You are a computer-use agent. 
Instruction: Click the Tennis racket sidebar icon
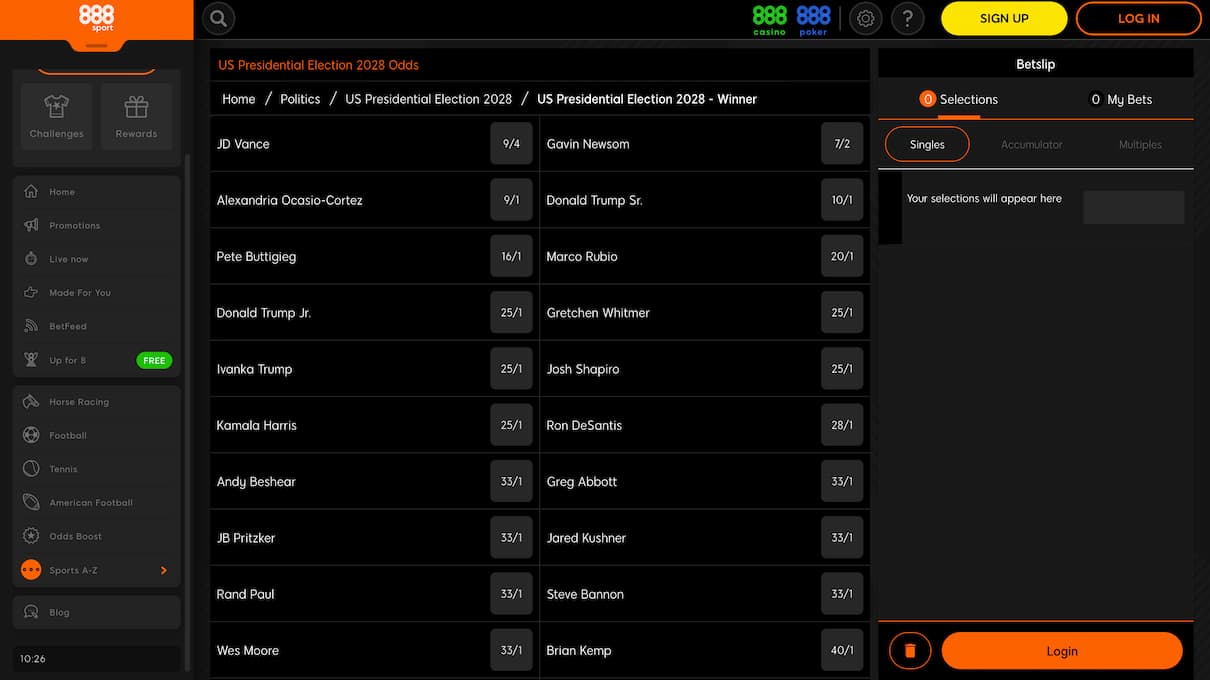click(x=31, y=468)
